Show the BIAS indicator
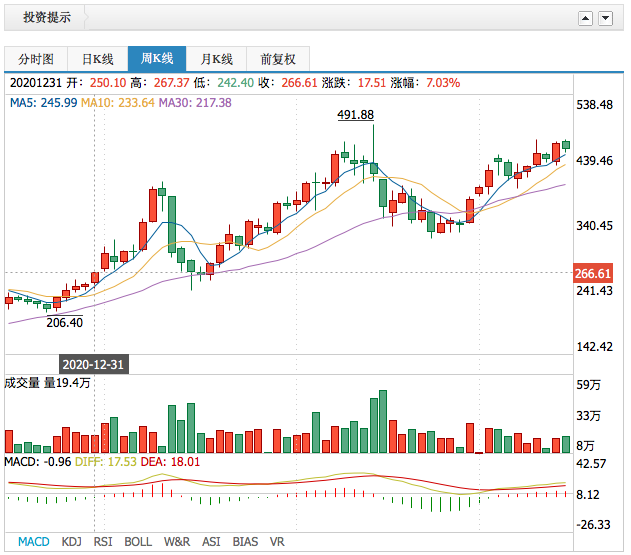This screenshot has width=631, height=555. 245,542
